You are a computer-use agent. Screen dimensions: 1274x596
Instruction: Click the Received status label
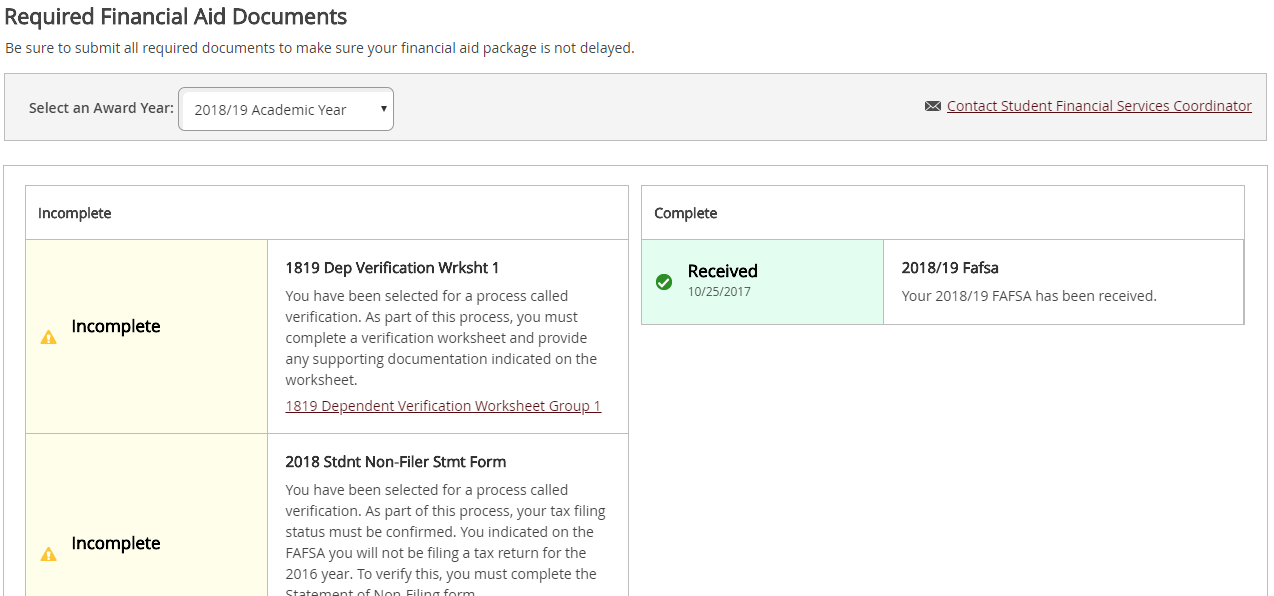click(x=722, y=271)
